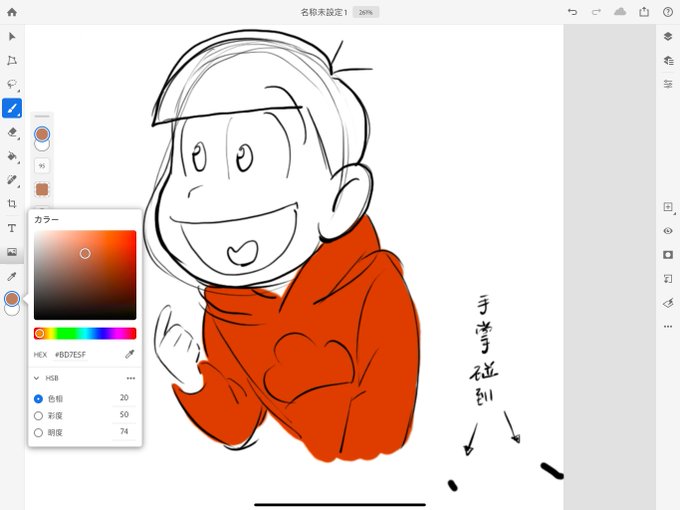Open cloud document status icon
Screen dimensions: 680x510
coord(620,12)
